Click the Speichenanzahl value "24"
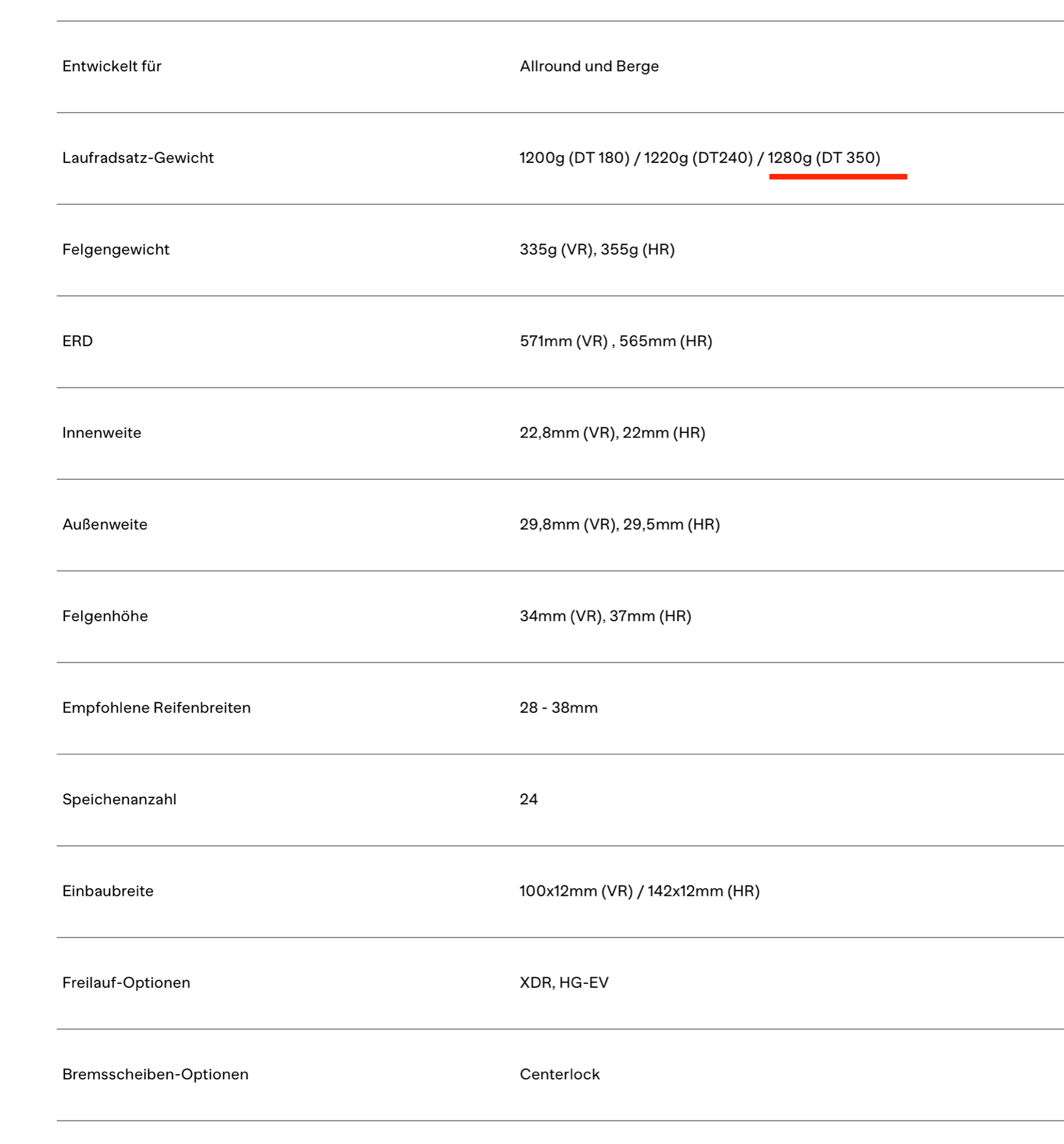Viewport: 1064px width, 1144px height. pyautogui.click(x=528, y=799)
